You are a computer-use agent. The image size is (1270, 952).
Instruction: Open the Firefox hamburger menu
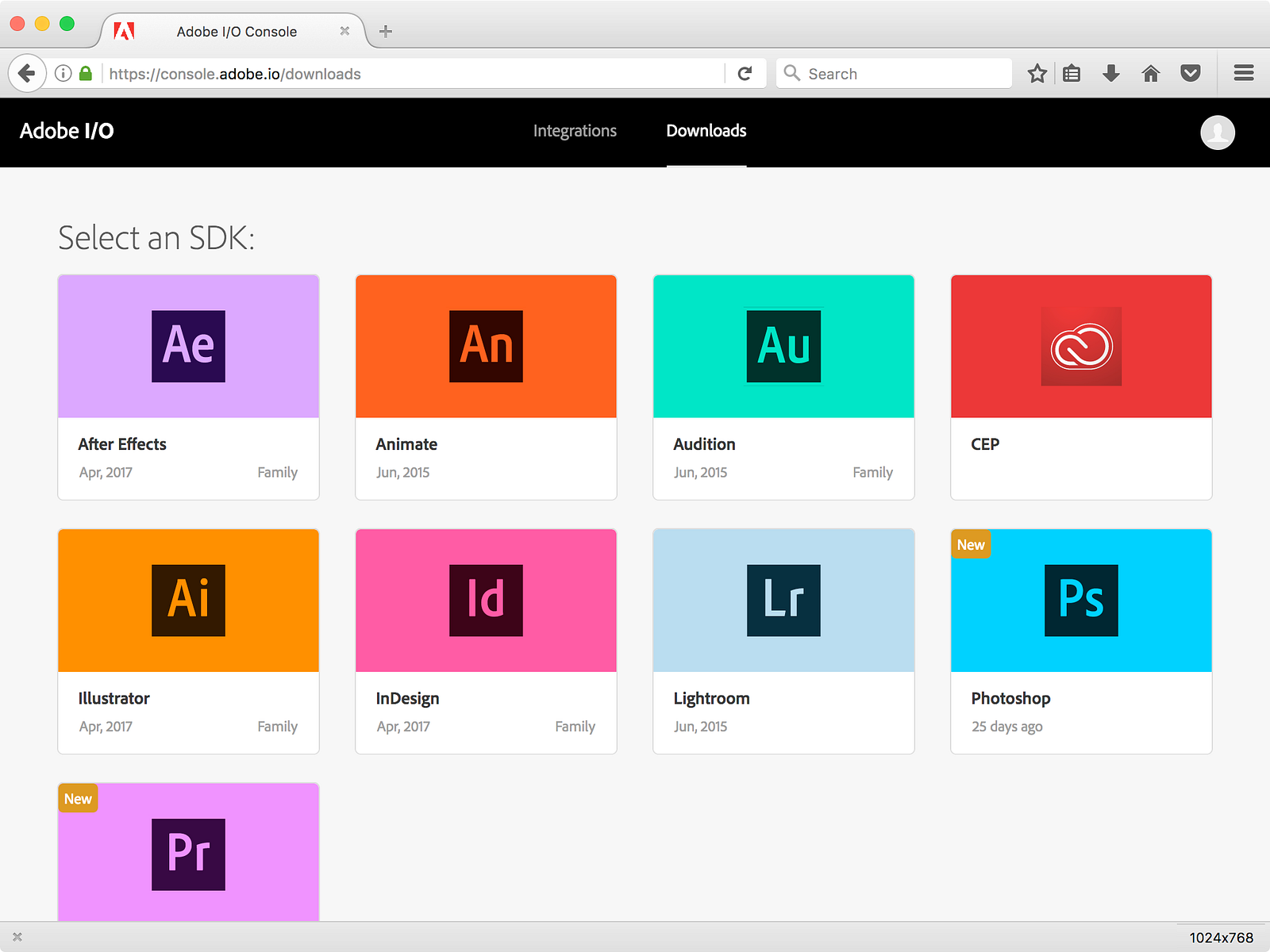[x=1244, y=73]
